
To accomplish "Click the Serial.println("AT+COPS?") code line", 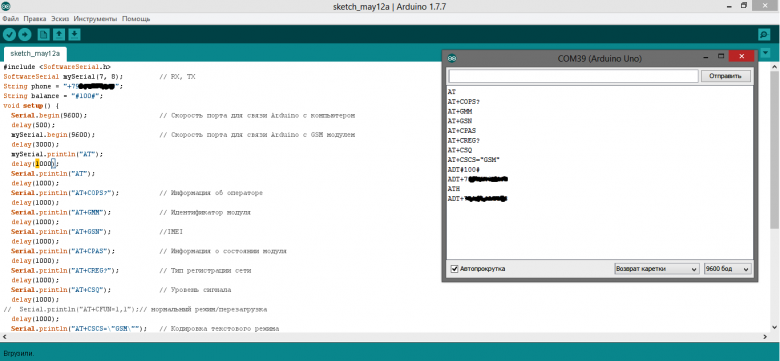I will coord(65,193).
